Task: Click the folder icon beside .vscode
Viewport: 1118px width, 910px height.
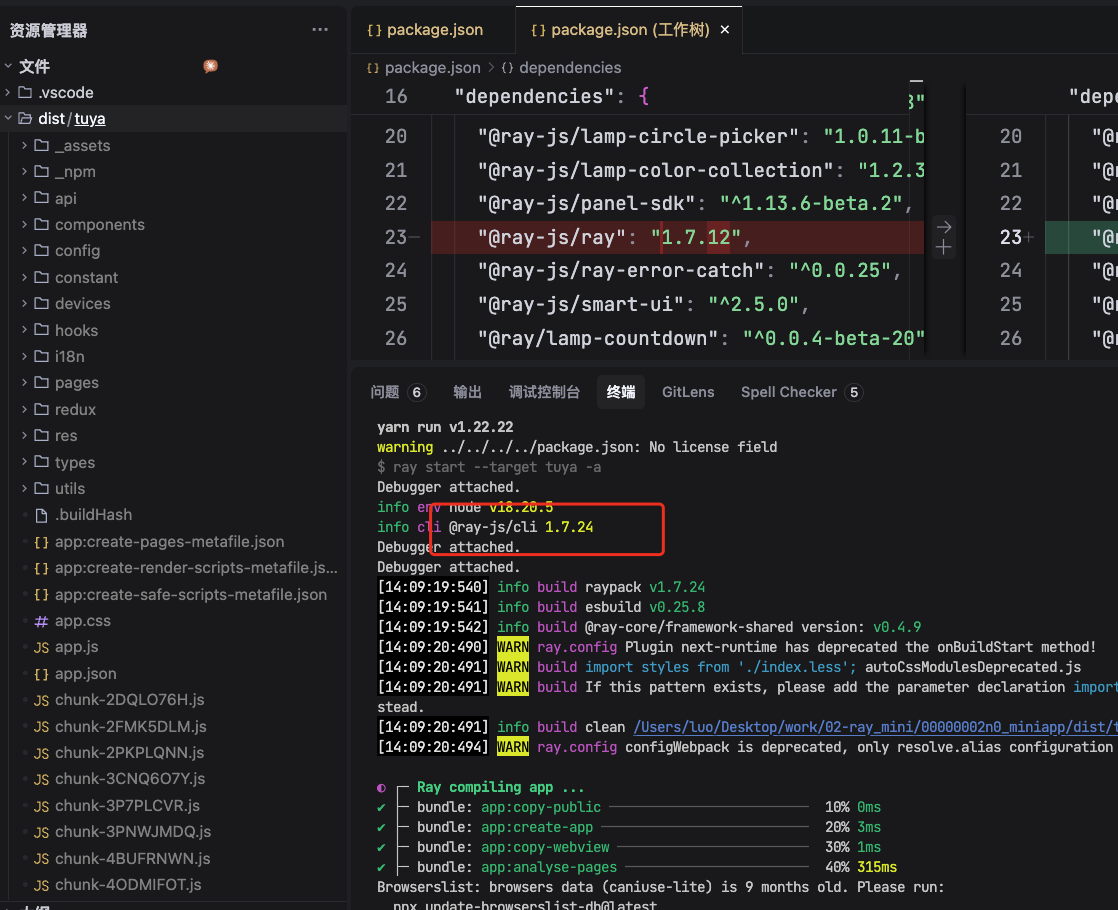Action: click(26, 93)
